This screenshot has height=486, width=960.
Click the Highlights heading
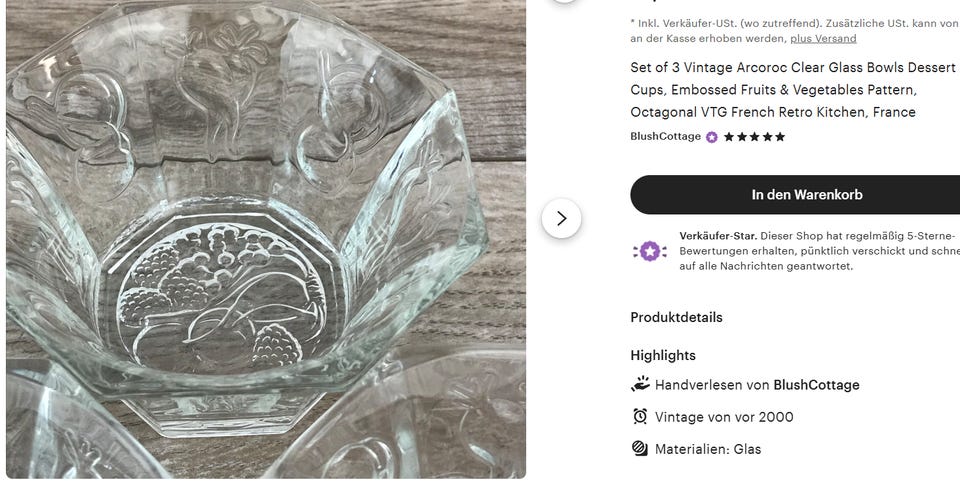tap(663, 355)
